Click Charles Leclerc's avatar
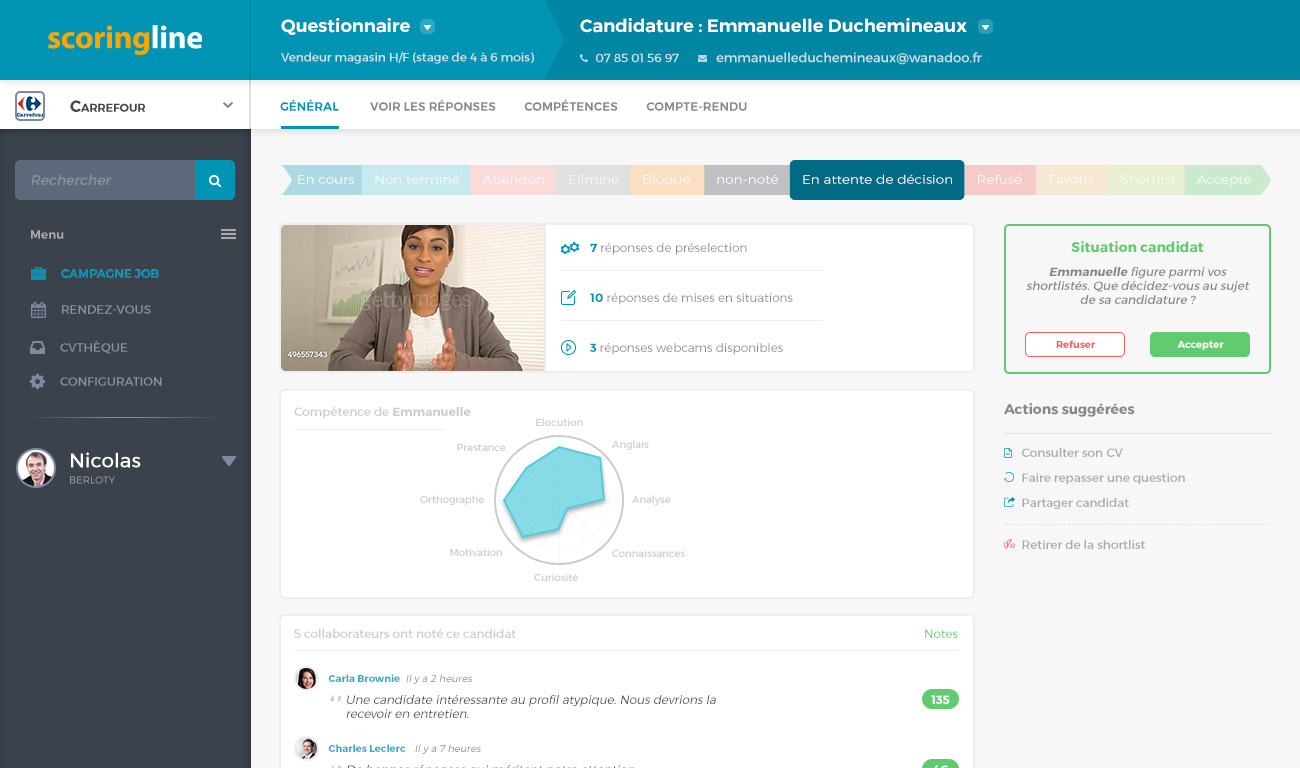Image resolution: width=1300 pixels, height=768 pixels. [307, 748]
